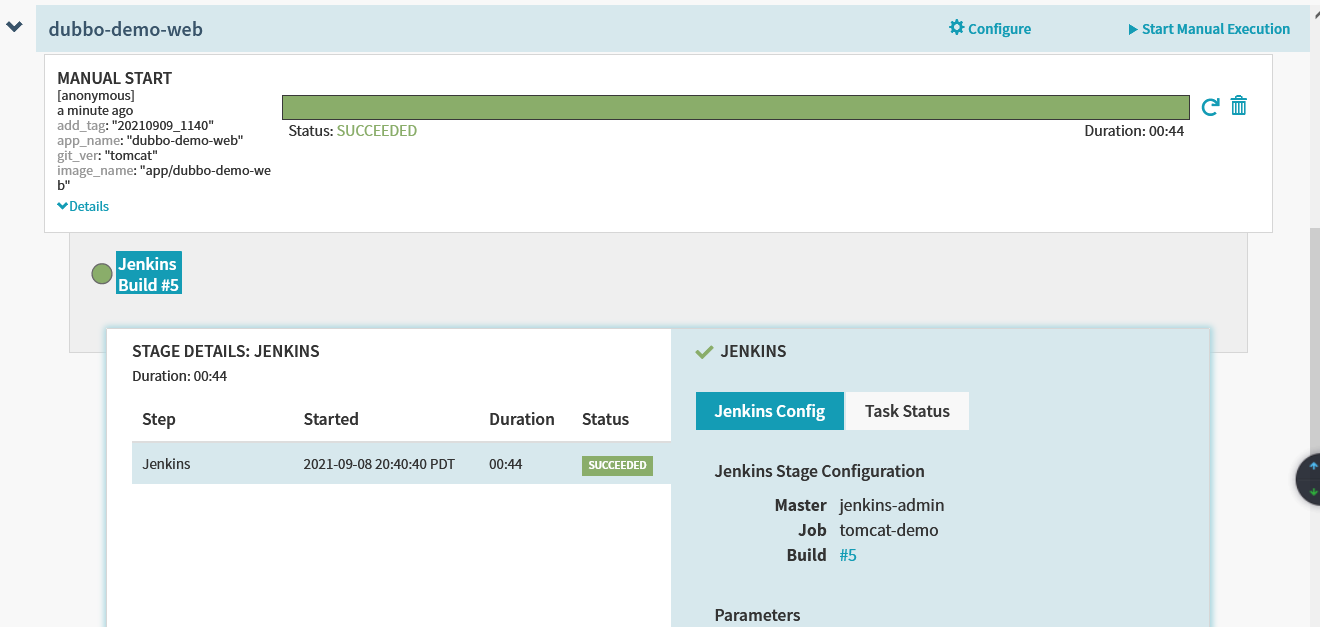Click the Start Manual Execution link text
This screenshot has width=1320, height=627.
(x=1215, y=29)
